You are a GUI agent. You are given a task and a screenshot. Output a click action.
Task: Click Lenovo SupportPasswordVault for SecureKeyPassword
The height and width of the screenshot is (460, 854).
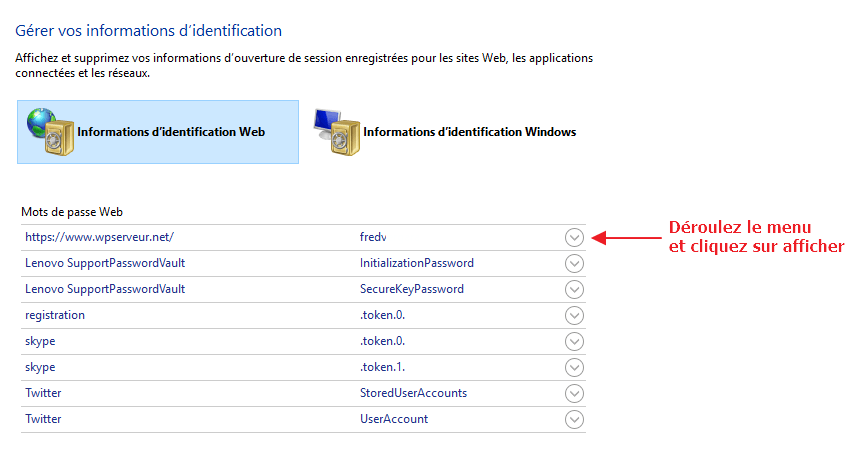pyautogui.click(x=105, y=289)
